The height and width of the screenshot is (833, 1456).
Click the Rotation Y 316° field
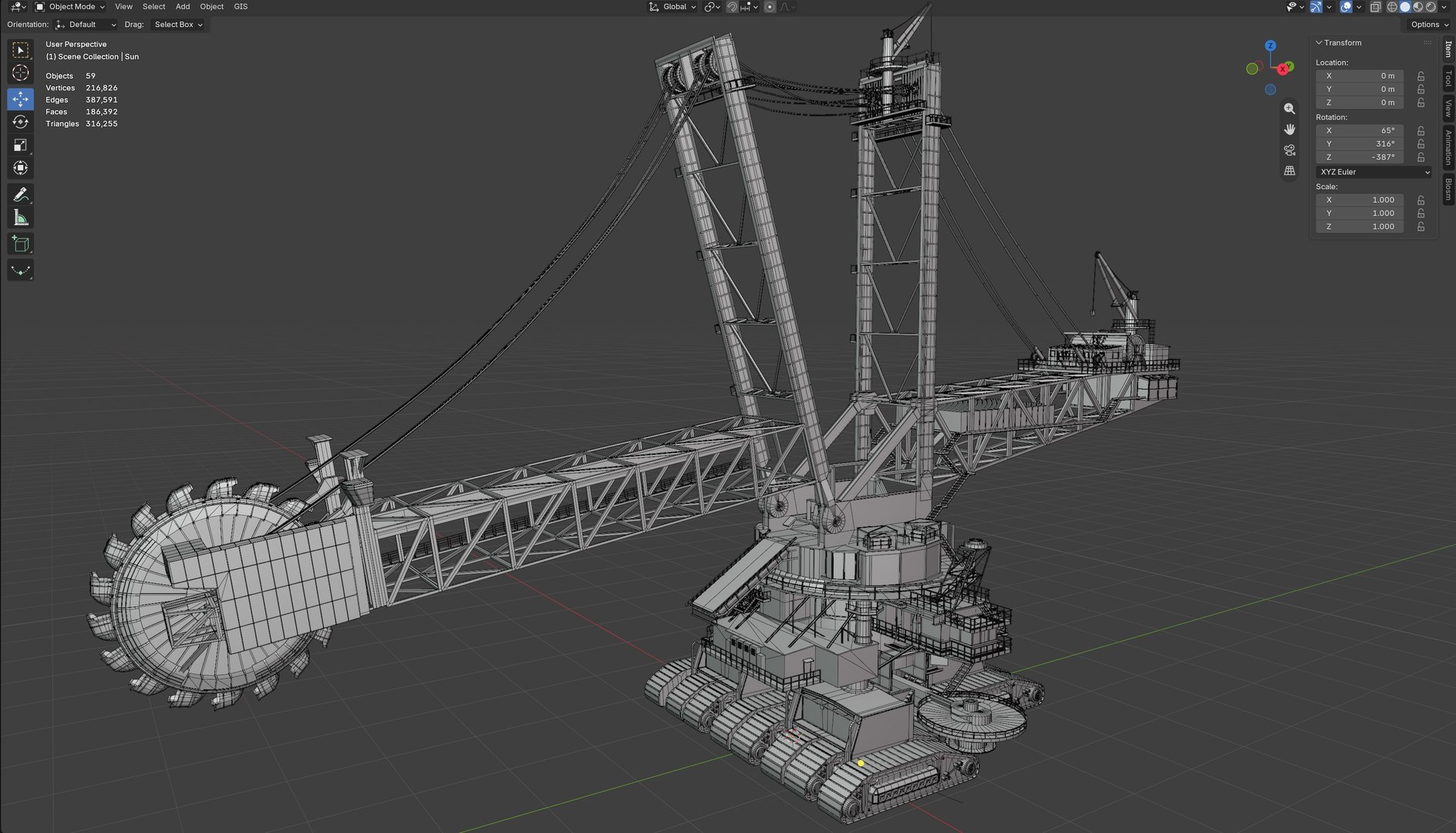[1359, 144]
